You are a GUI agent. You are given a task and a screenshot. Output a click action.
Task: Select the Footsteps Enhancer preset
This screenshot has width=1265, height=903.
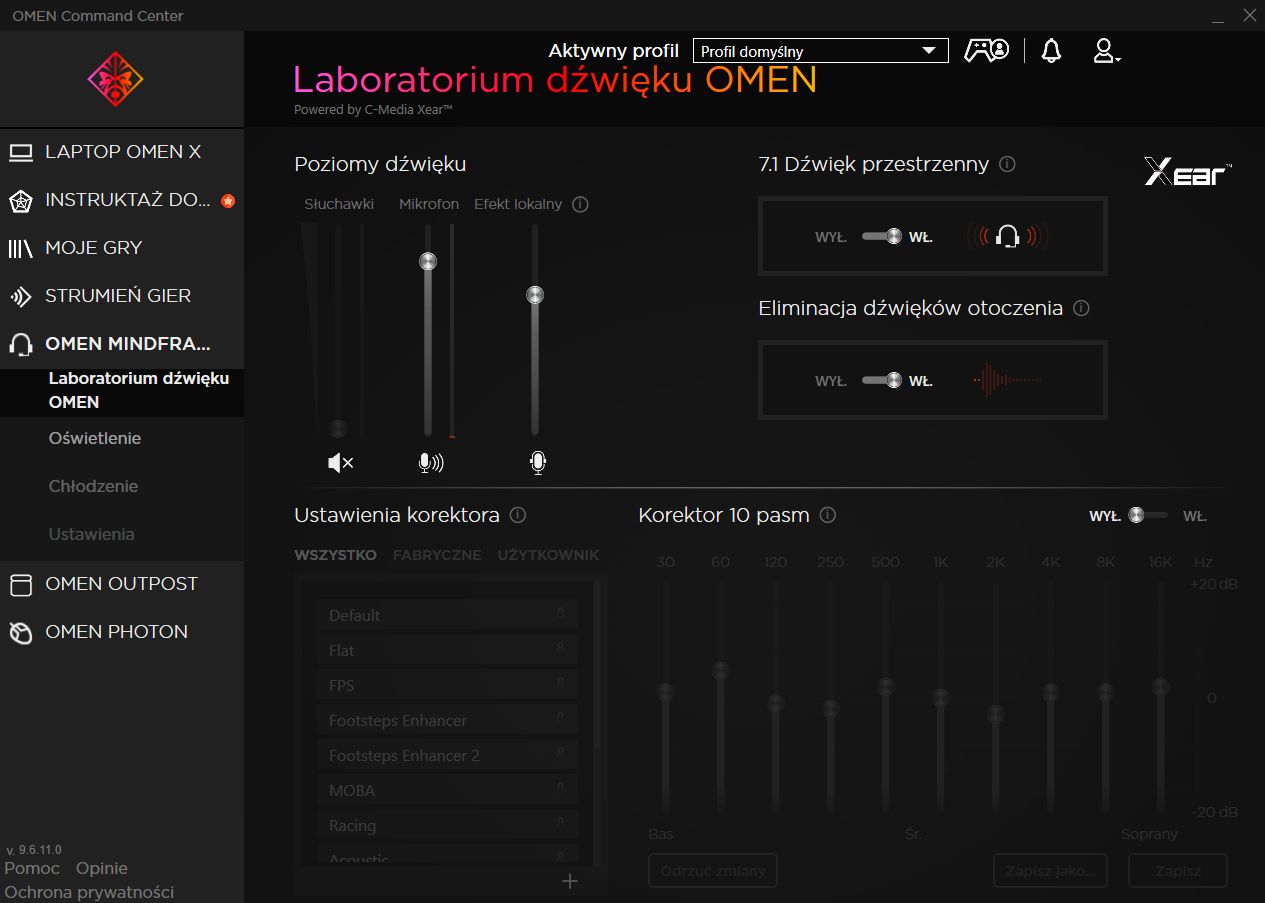click(447, 720)
